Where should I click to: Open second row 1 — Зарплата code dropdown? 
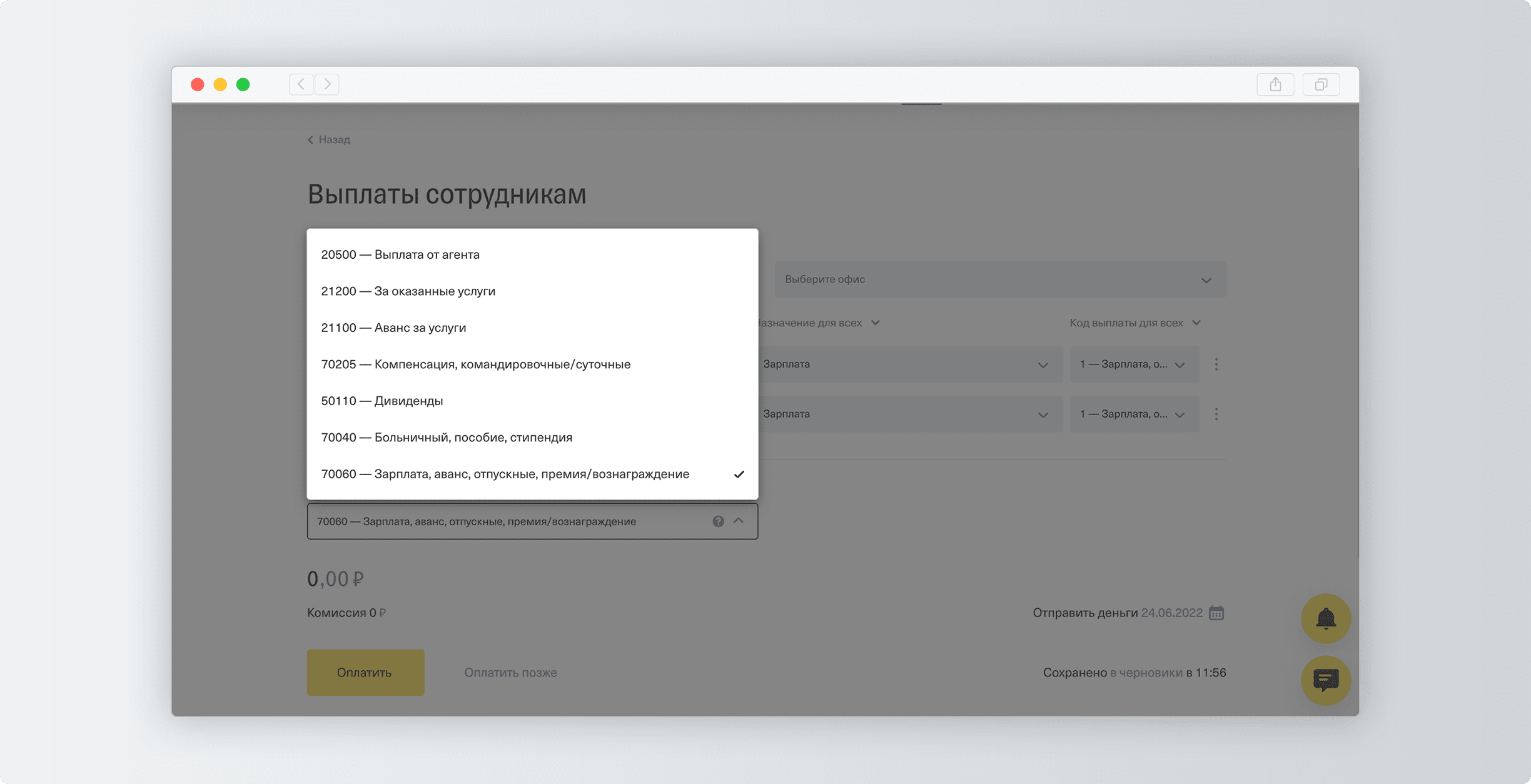click(1134, 414)
